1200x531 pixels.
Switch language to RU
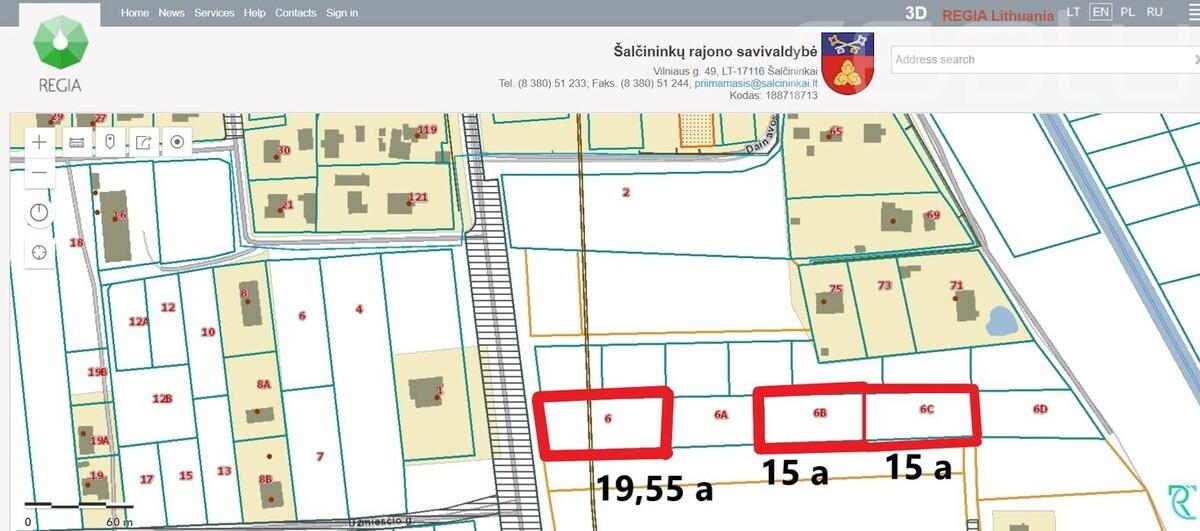(1155, 12)
